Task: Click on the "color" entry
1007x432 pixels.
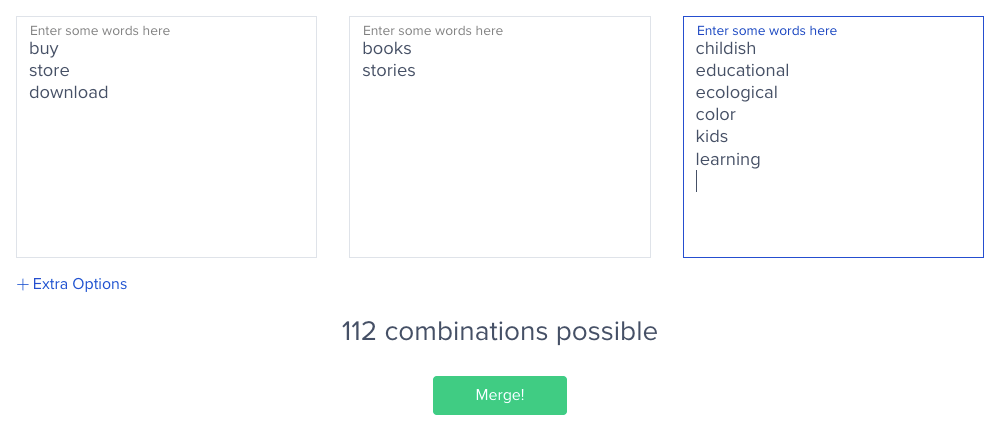Action: click(x=716, y=115)
